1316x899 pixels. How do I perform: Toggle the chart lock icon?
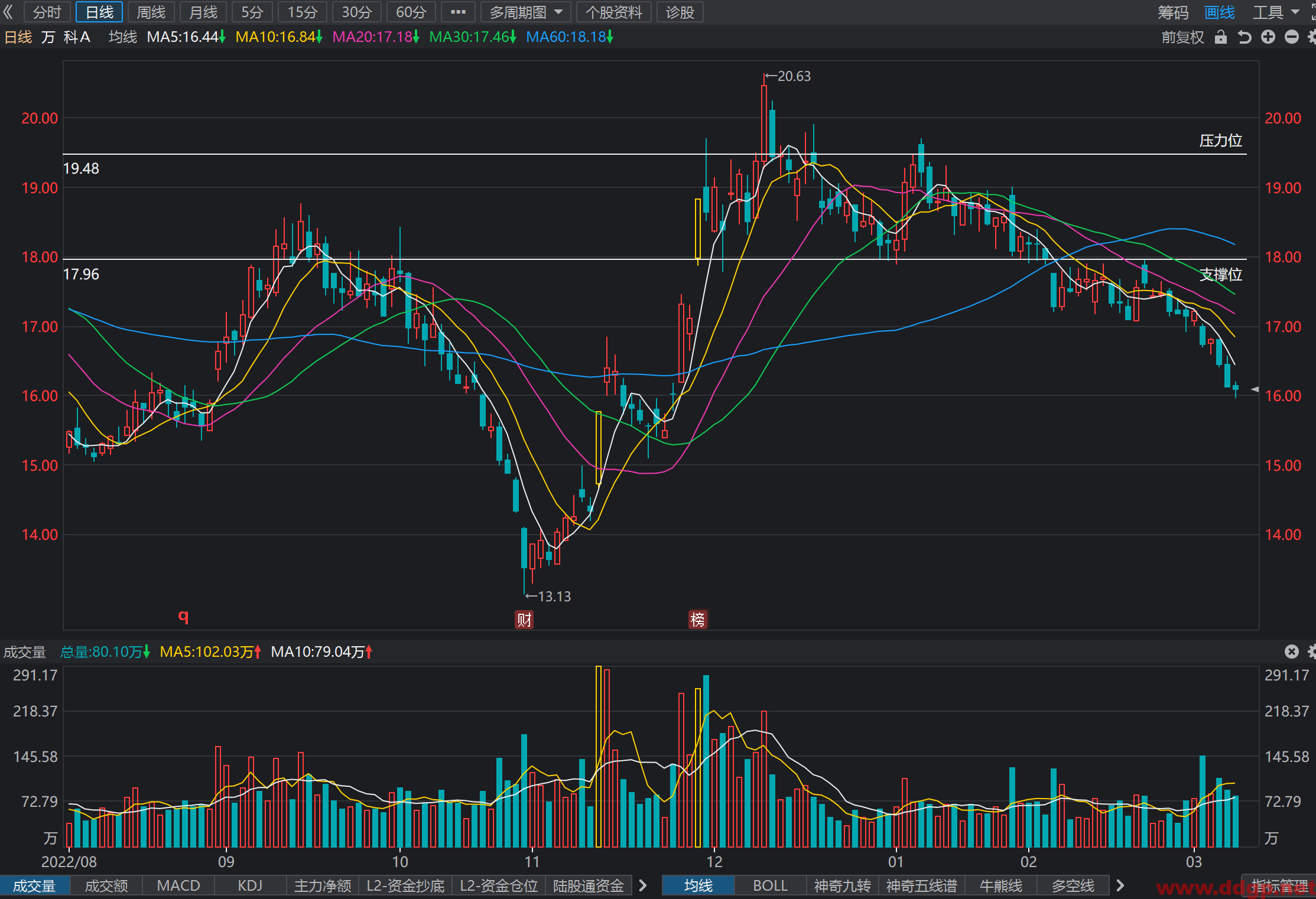point(1221,37)
